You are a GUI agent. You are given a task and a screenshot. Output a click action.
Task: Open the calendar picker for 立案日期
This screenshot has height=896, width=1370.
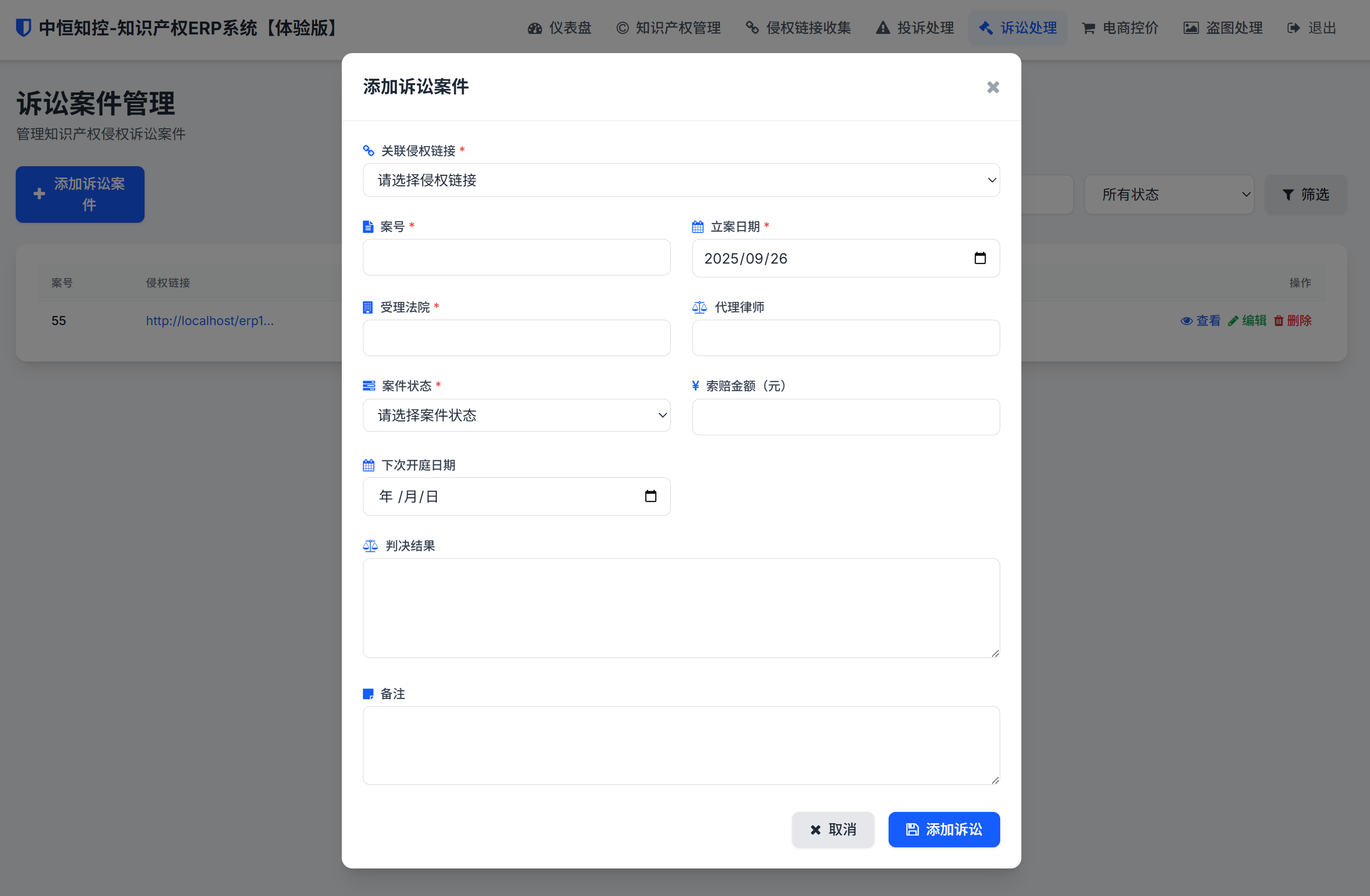pos(981,258)
